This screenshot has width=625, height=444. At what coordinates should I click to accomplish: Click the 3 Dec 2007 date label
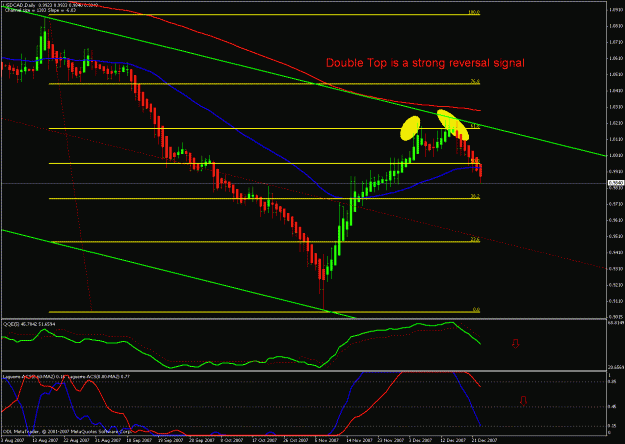click(421, 440)
